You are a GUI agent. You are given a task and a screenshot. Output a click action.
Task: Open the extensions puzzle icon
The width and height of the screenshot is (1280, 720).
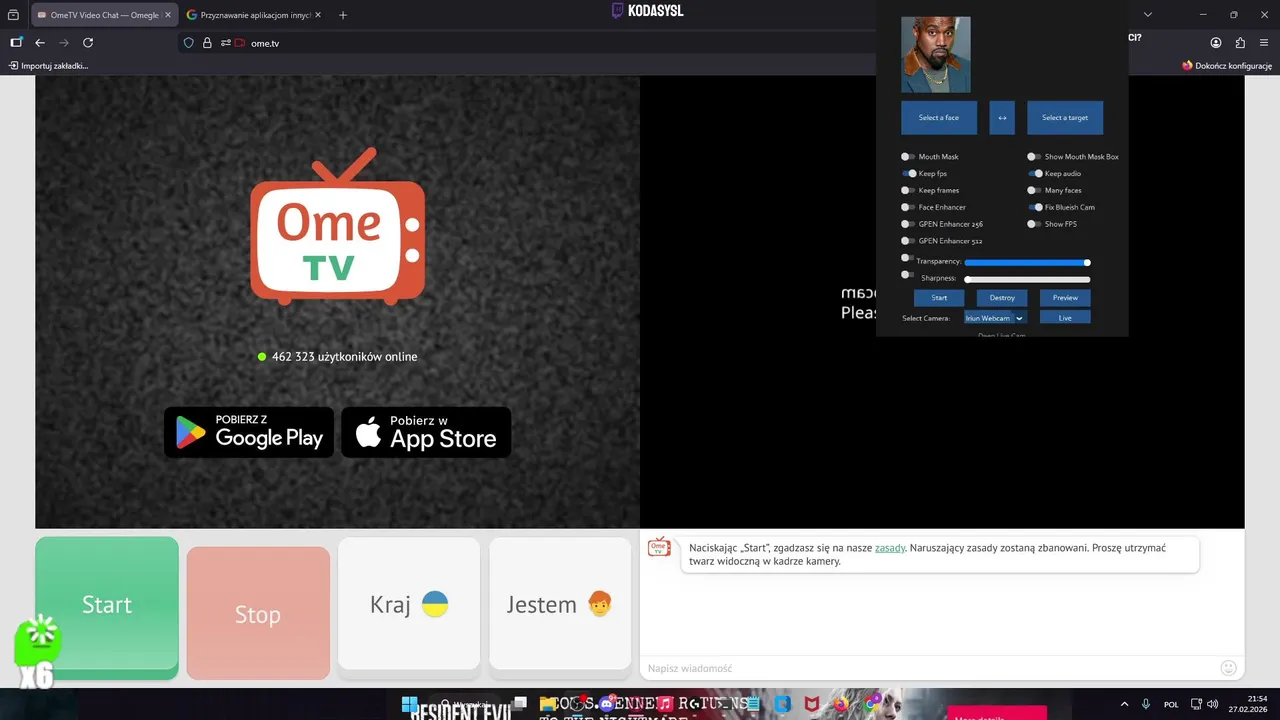click(1240, 43)
